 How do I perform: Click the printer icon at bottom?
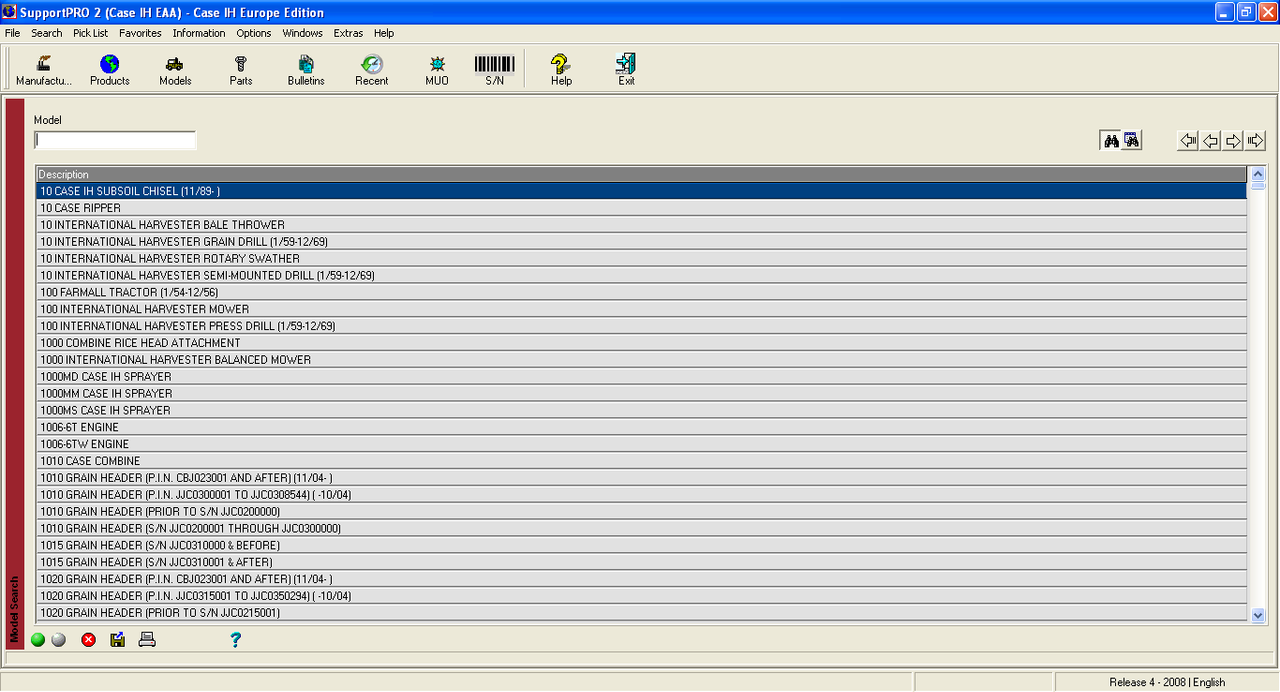(147, 640)
